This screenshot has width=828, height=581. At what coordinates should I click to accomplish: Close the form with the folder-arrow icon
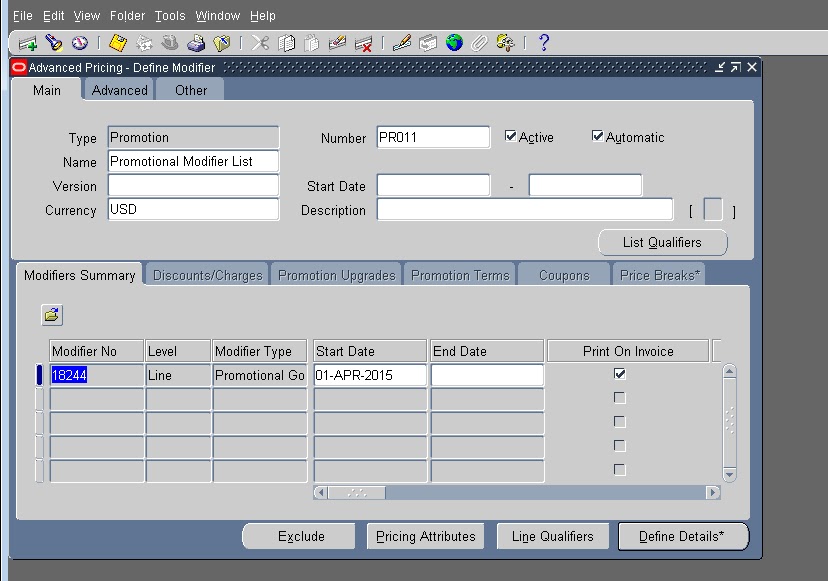pyautogui.click(x=222, y=43)
